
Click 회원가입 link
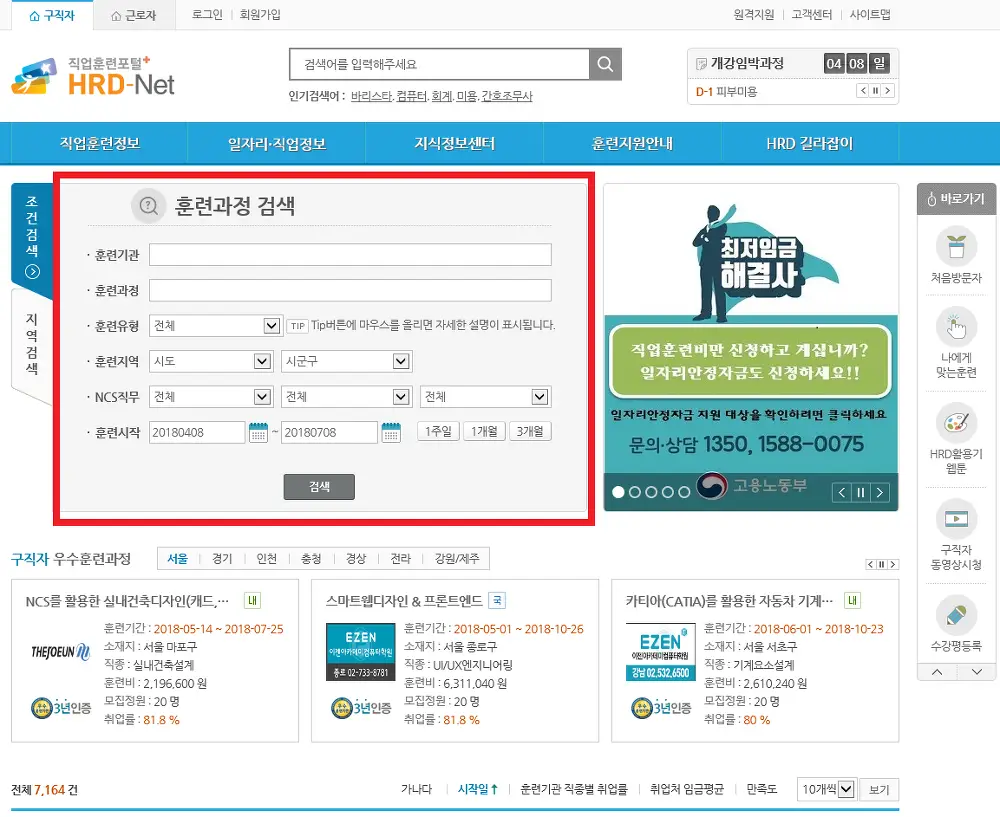click(x=260, y=15)
